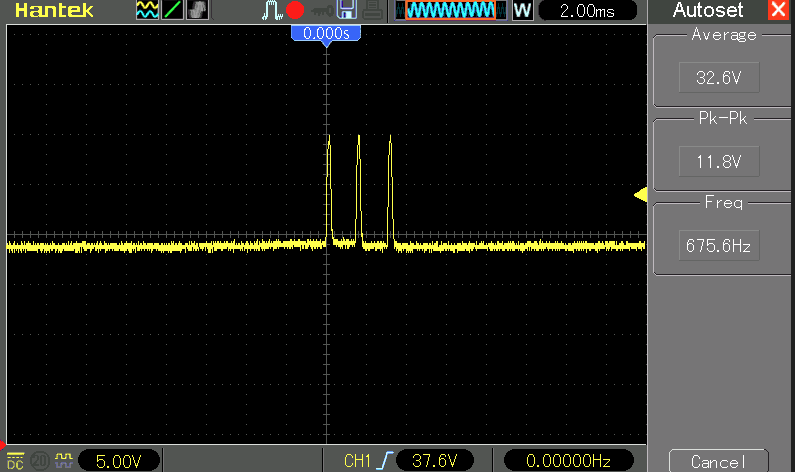This screenshot has width=795, height=472.
Task: Click the red record/stop indicator
Action: [x=295, y=11]
